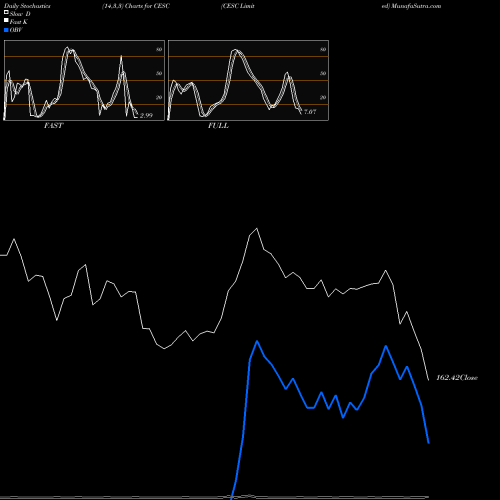The image size is (500, 500).
Task: Click the 'FULL' chart label
Action: pyautogui.click(x=218, y=126)
